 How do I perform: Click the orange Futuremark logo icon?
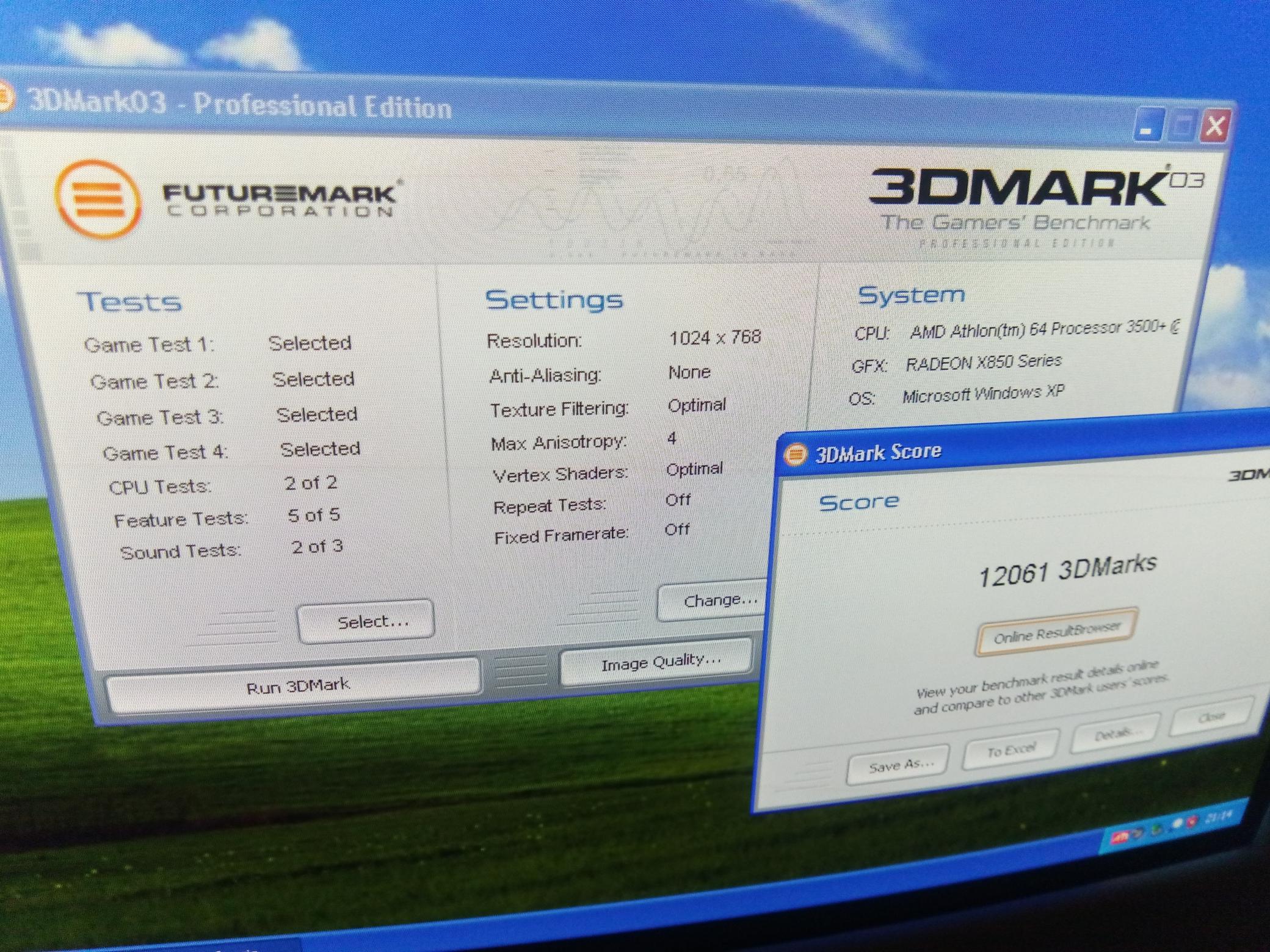98,198
